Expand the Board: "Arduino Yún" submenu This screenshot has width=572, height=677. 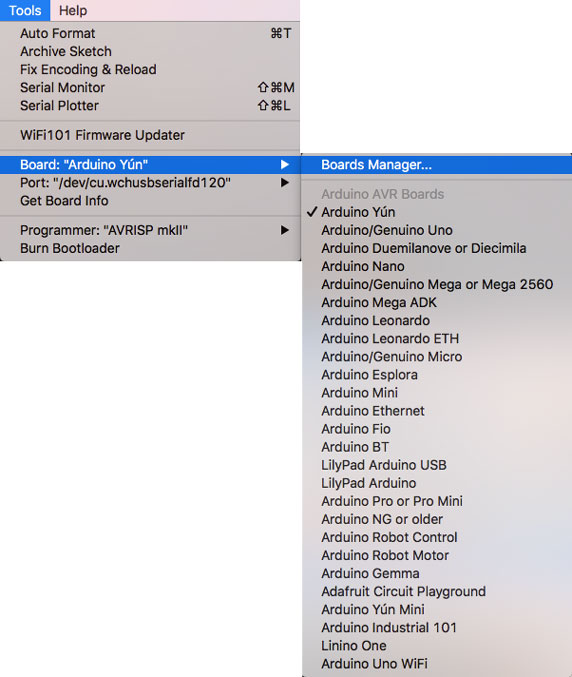[150, 165]
